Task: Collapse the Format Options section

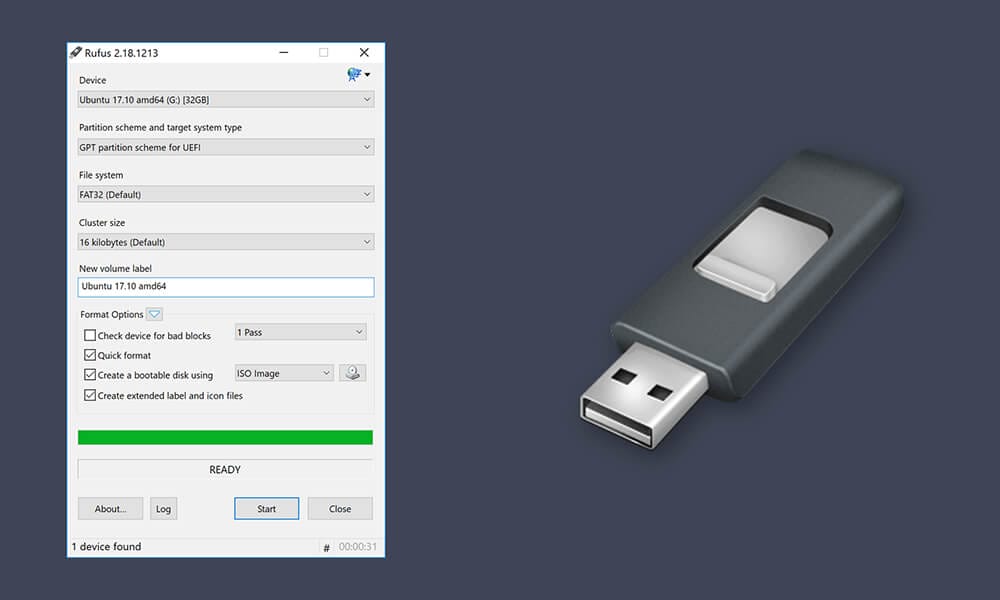Action: coord(154,313)
